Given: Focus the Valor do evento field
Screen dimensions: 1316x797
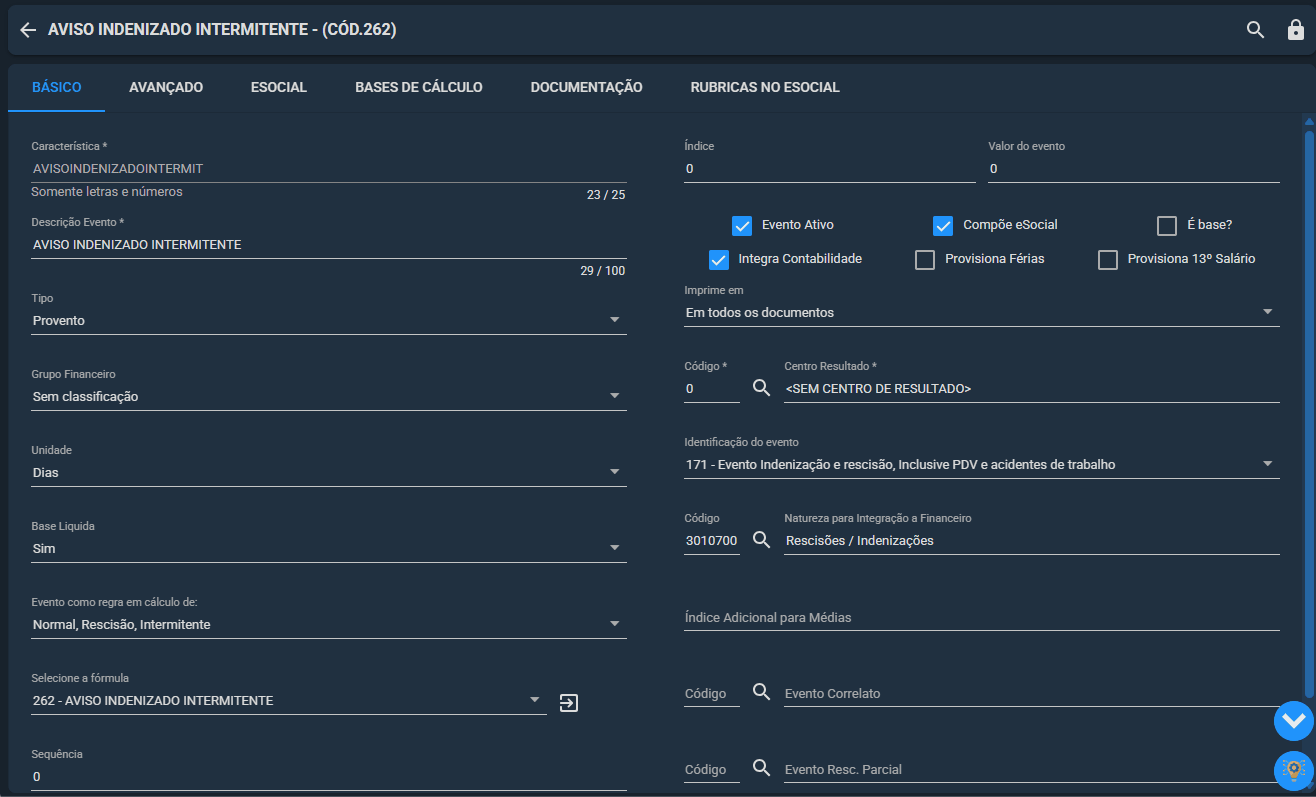Looking at the screenshot, I should (1134, 169).
